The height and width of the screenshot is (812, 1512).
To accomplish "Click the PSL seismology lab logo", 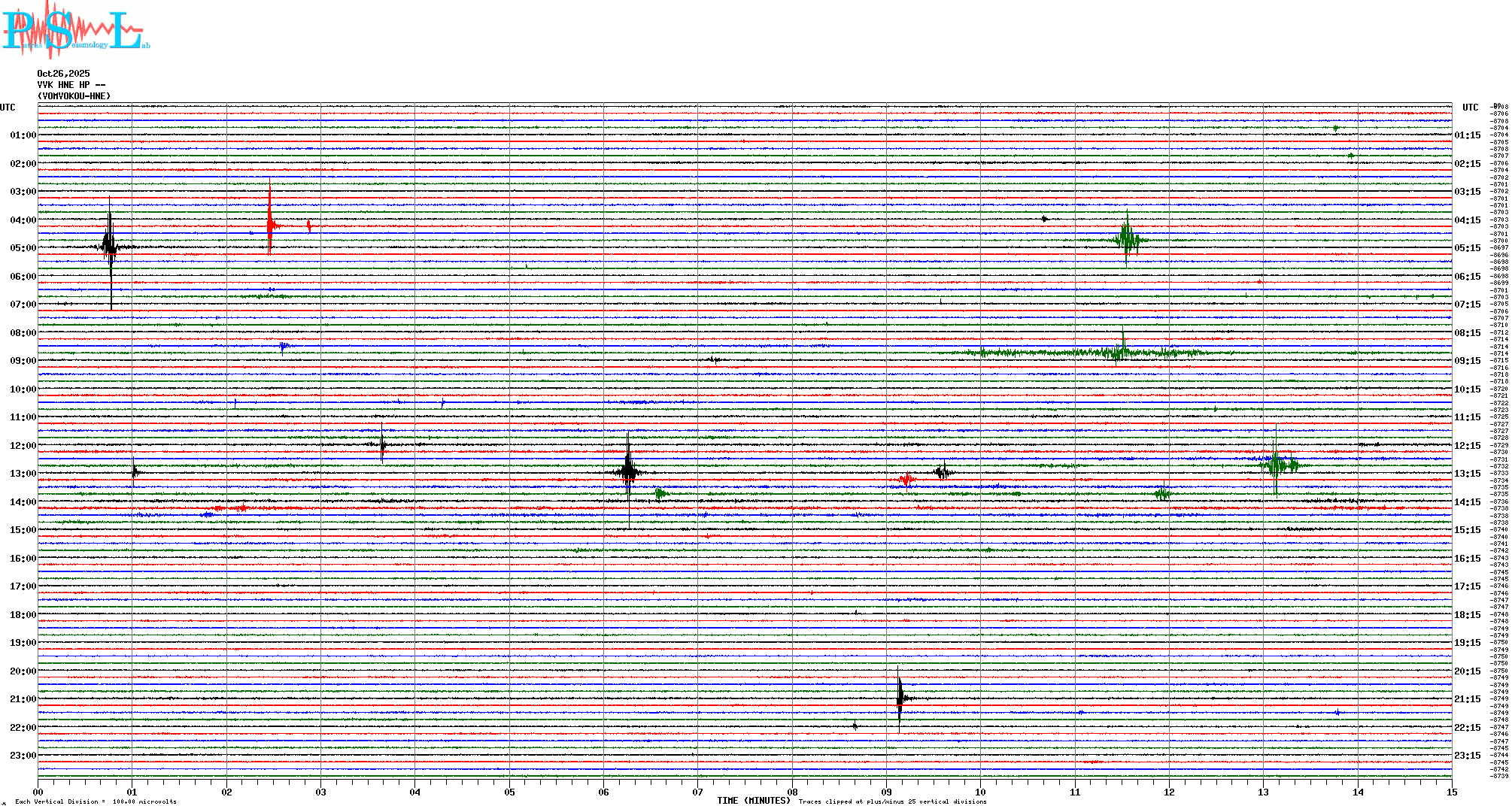I will coord(75,30).
